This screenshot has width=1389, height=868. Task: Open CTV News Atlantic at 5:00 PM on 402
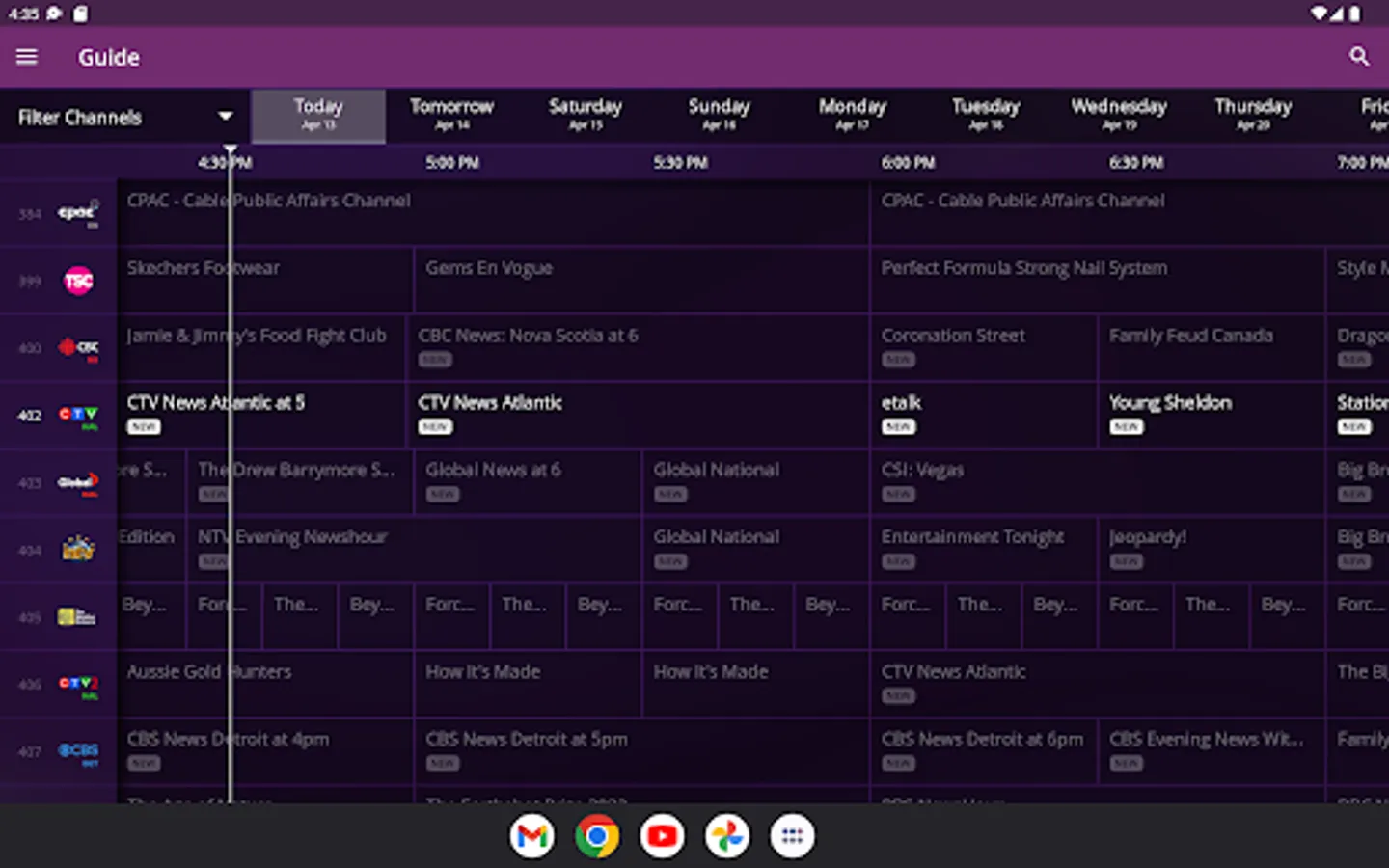point(639,415)
